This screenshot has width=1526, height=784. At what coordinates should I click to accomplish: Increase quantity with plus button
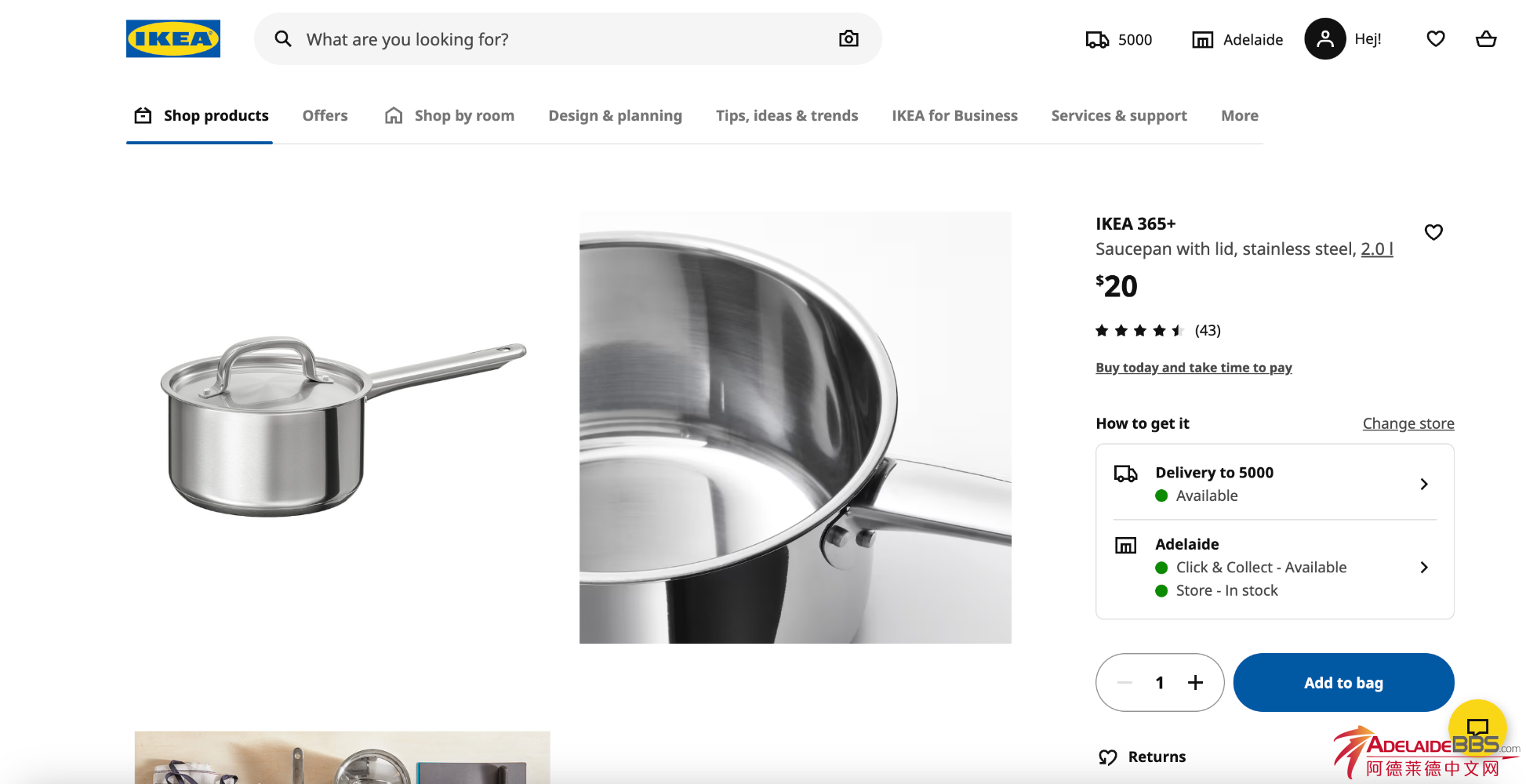[x=1195, y=683]
